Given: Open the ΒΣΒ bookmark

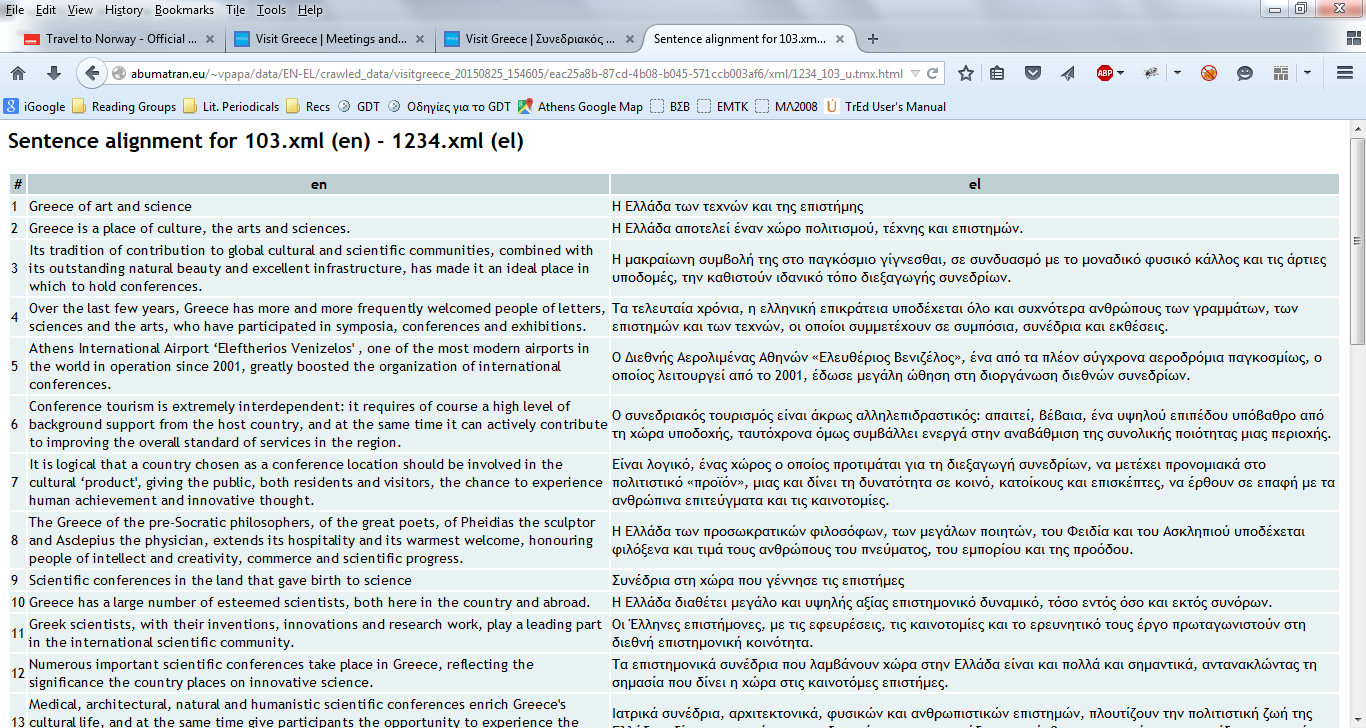Looking at the screenshot, I should click(x=671, y=106).
